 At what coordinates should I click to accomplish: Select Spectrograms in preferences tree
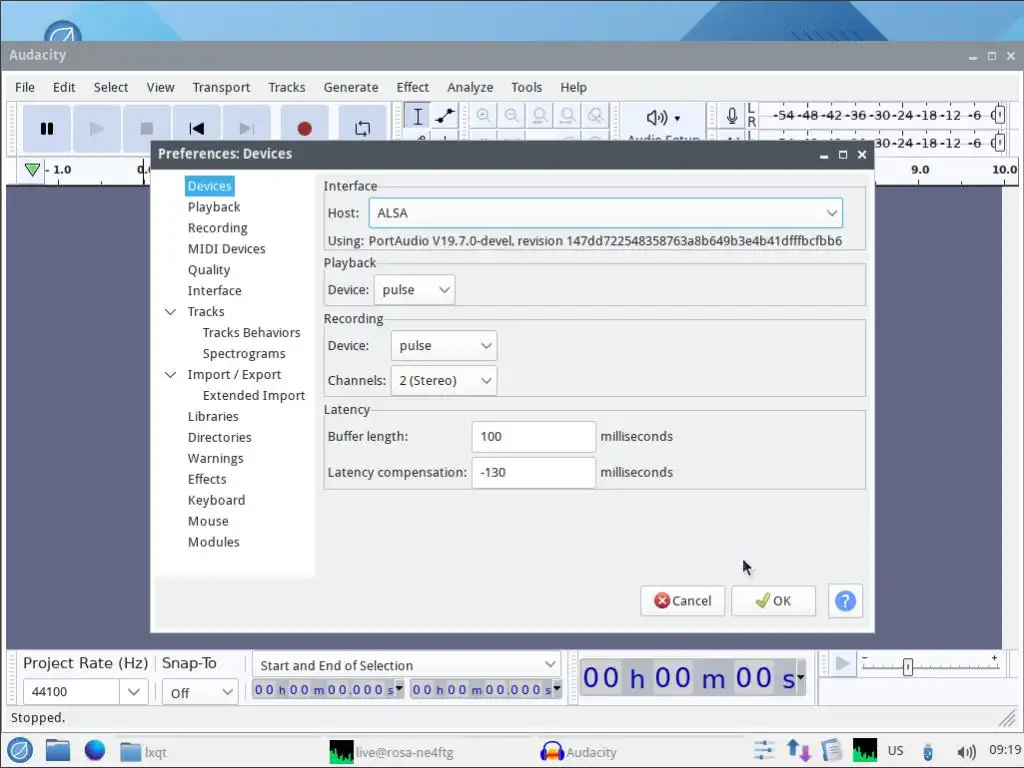coord(244,353)
